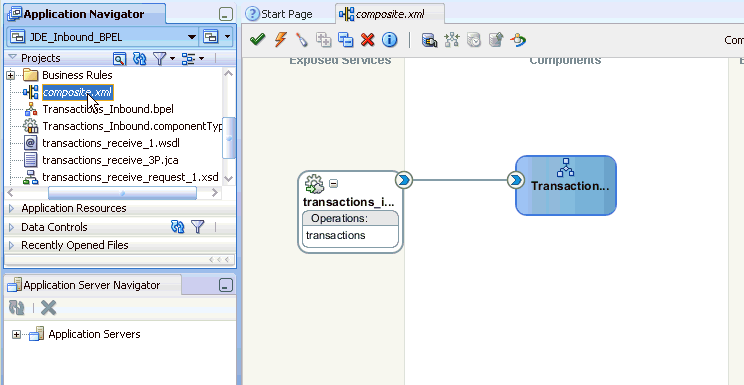This screenshot has width=744, height=385.
Task: Click the refresh icon in Projects bar
Action: [x=140, y=58]
